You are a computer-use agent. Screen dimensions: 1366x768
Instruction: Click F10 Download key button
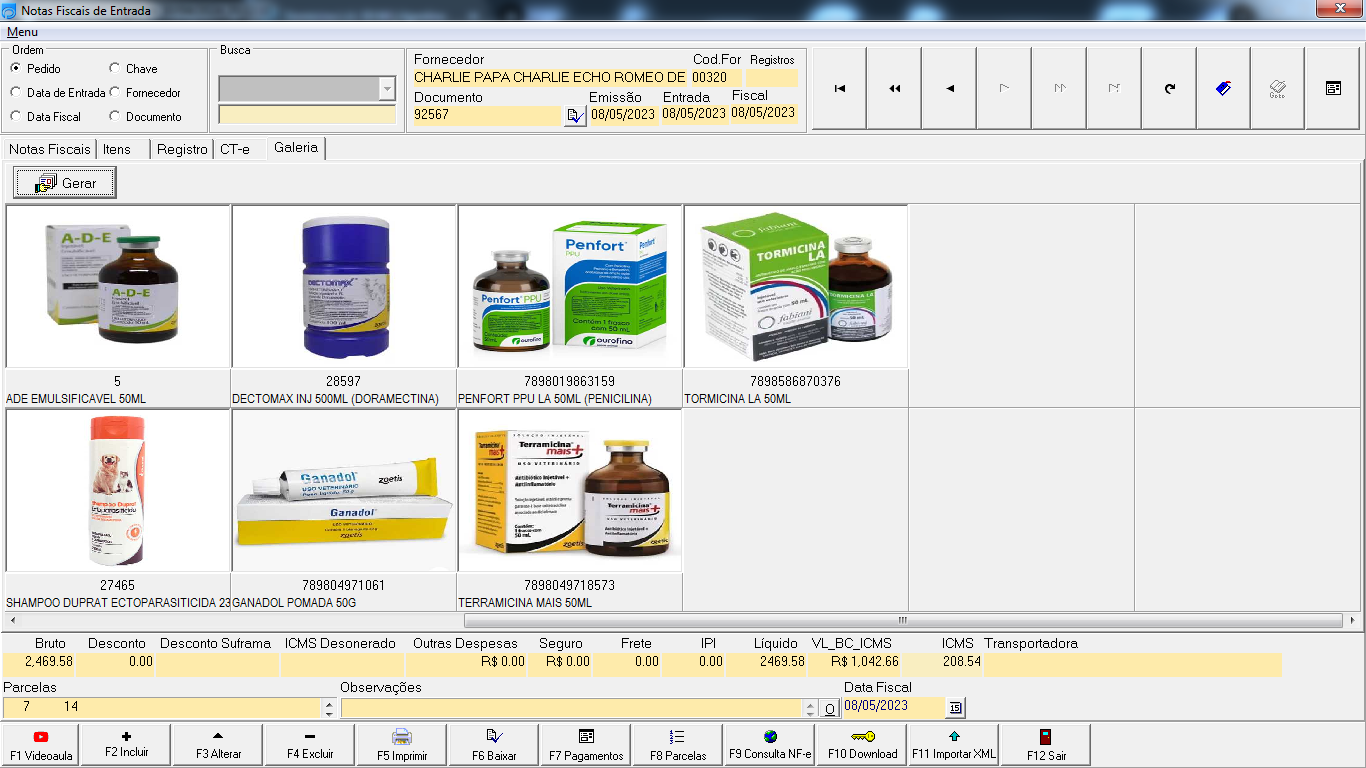coord(862,745)
